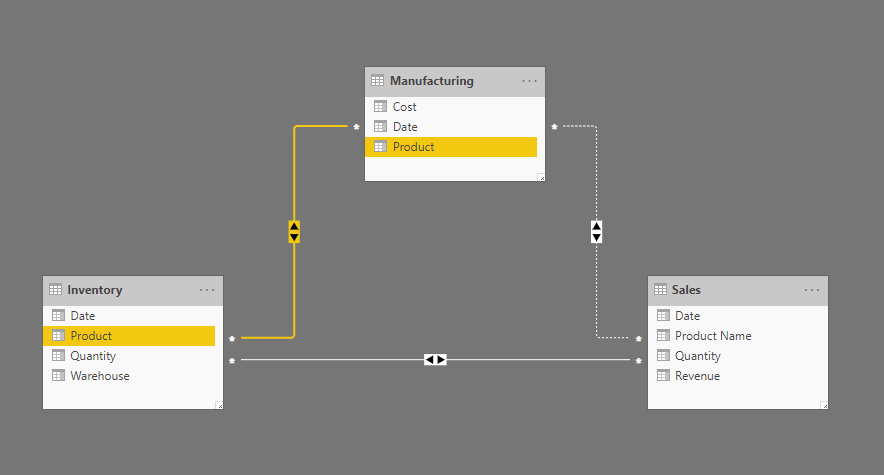The image size is (884, 475).
Task: Click the resize handle of Sales table
Action: [823, 405]
